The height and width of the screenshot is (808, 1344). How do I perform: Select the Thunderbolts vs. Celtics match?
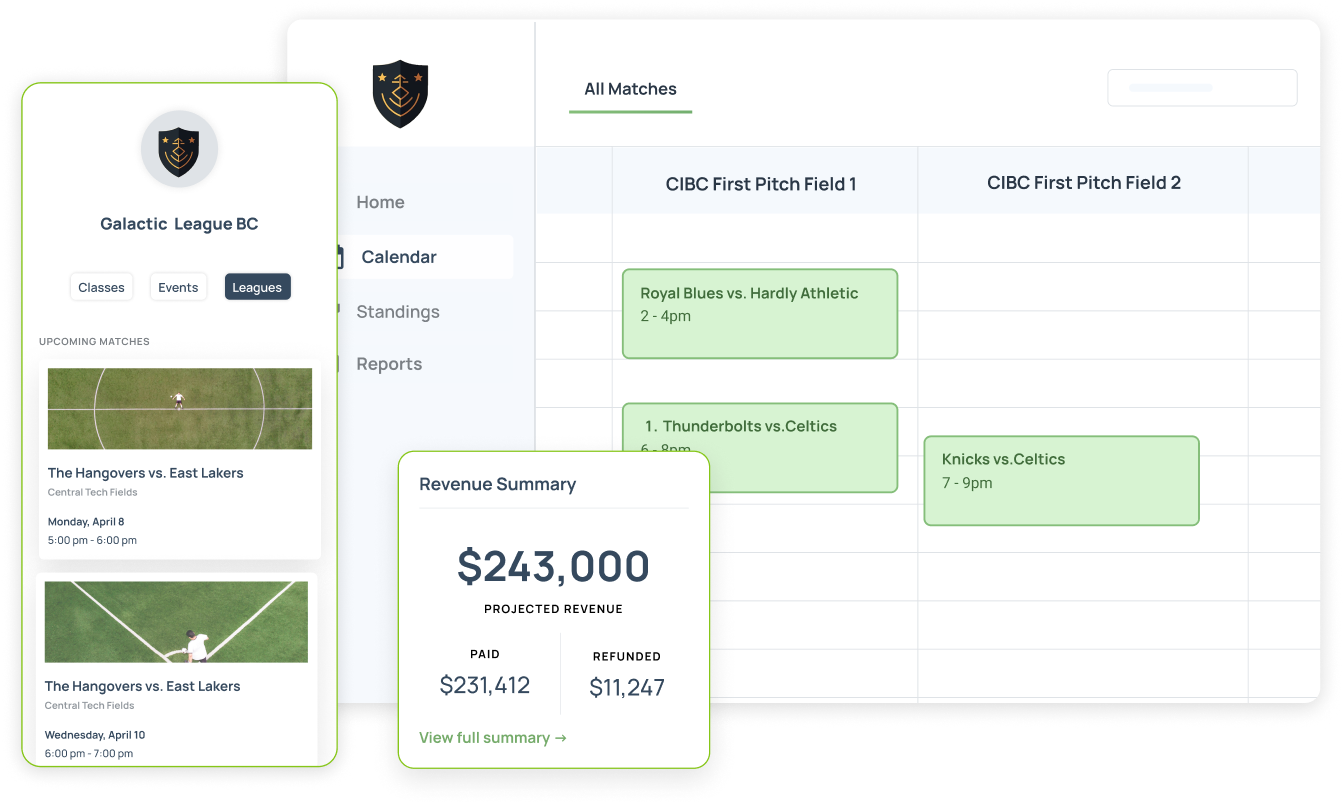click(x=759, y=427)
